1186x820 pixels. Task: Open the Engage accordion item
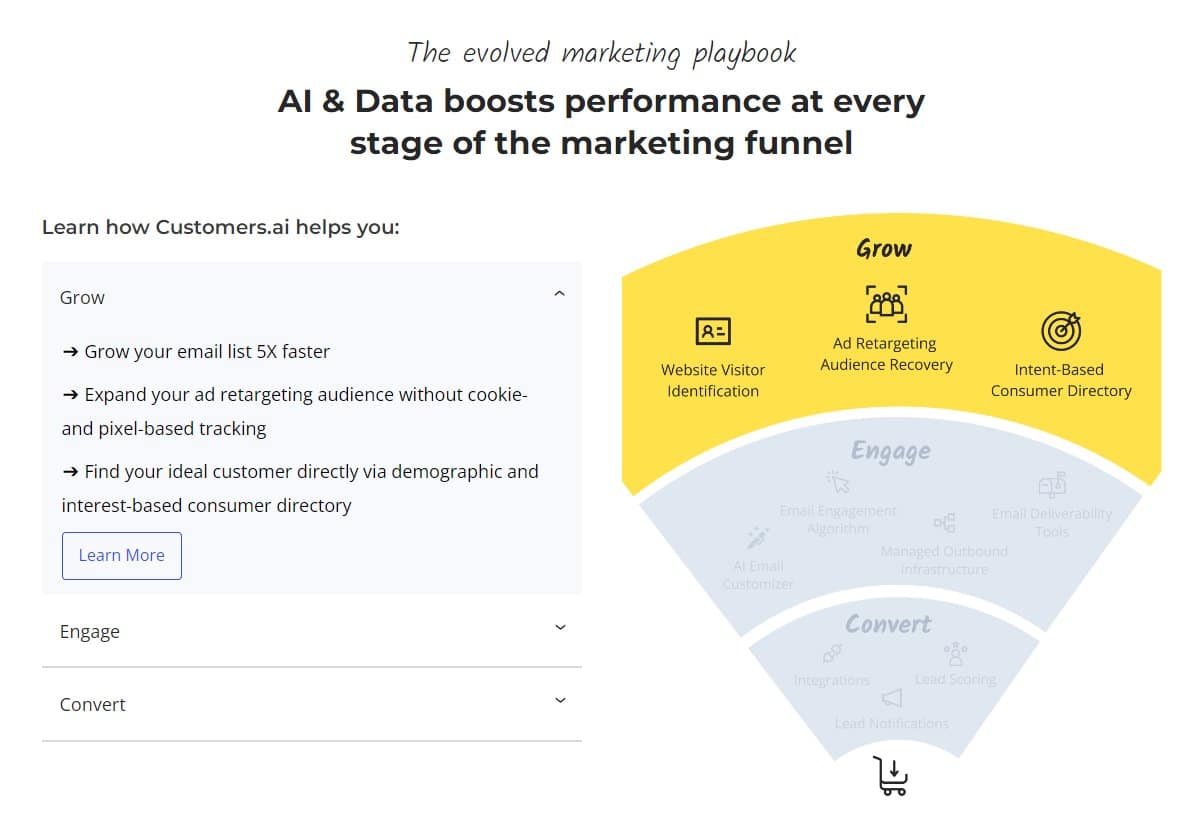point(90,632)
